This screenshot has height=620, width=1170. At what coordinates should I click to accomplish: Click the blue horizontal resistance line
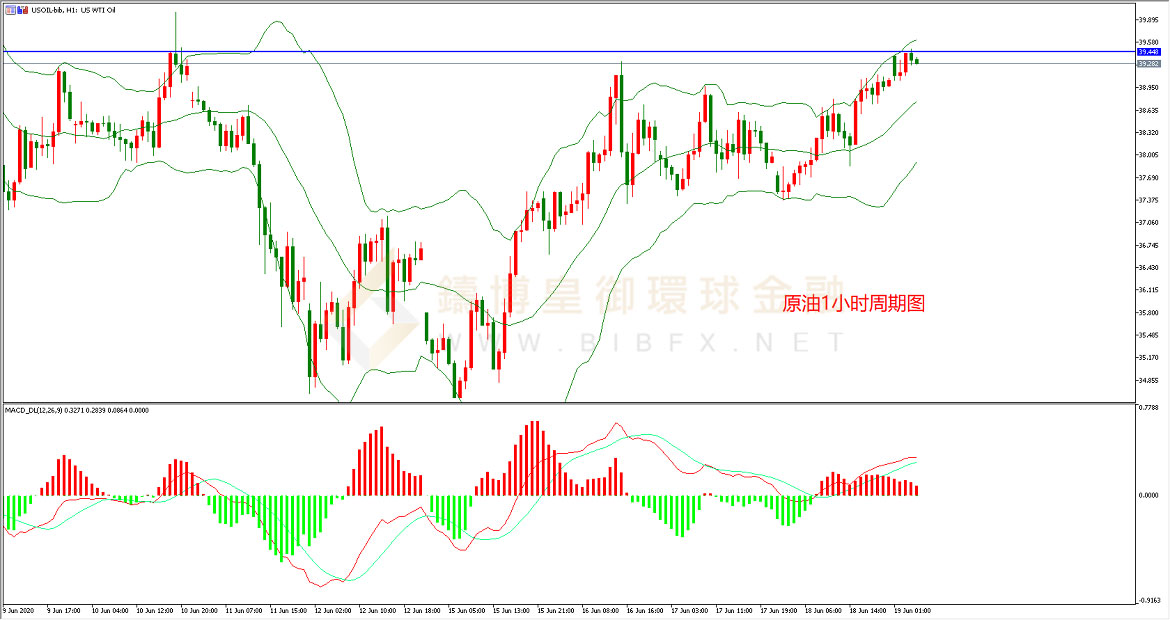coord(567,51)
